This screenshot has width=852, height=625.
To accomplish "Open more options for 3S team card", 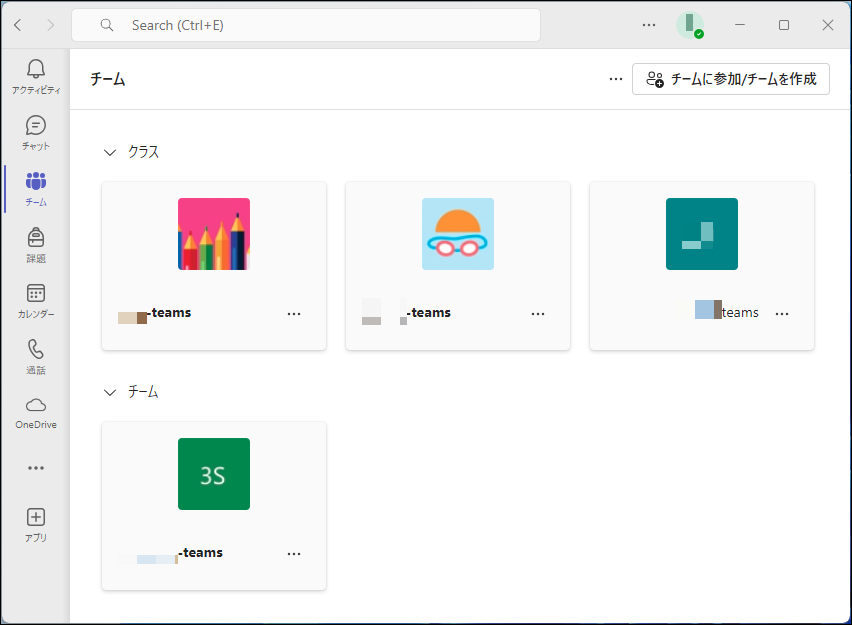I will point(294,553).
